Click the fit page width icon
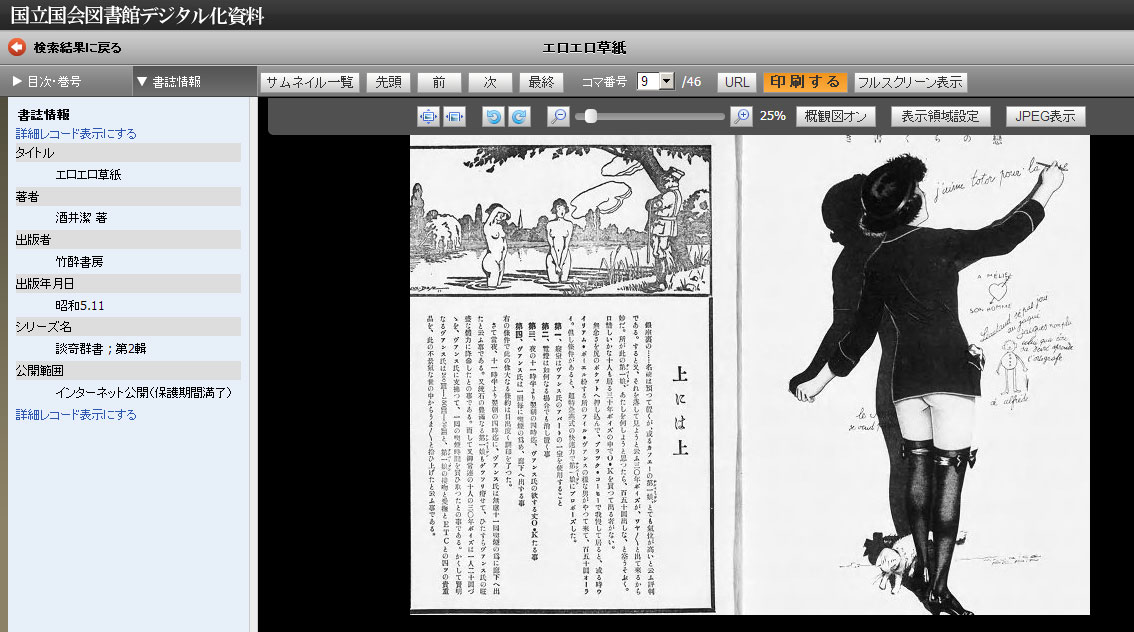The image size is (1134, 632). pos(455,117)
